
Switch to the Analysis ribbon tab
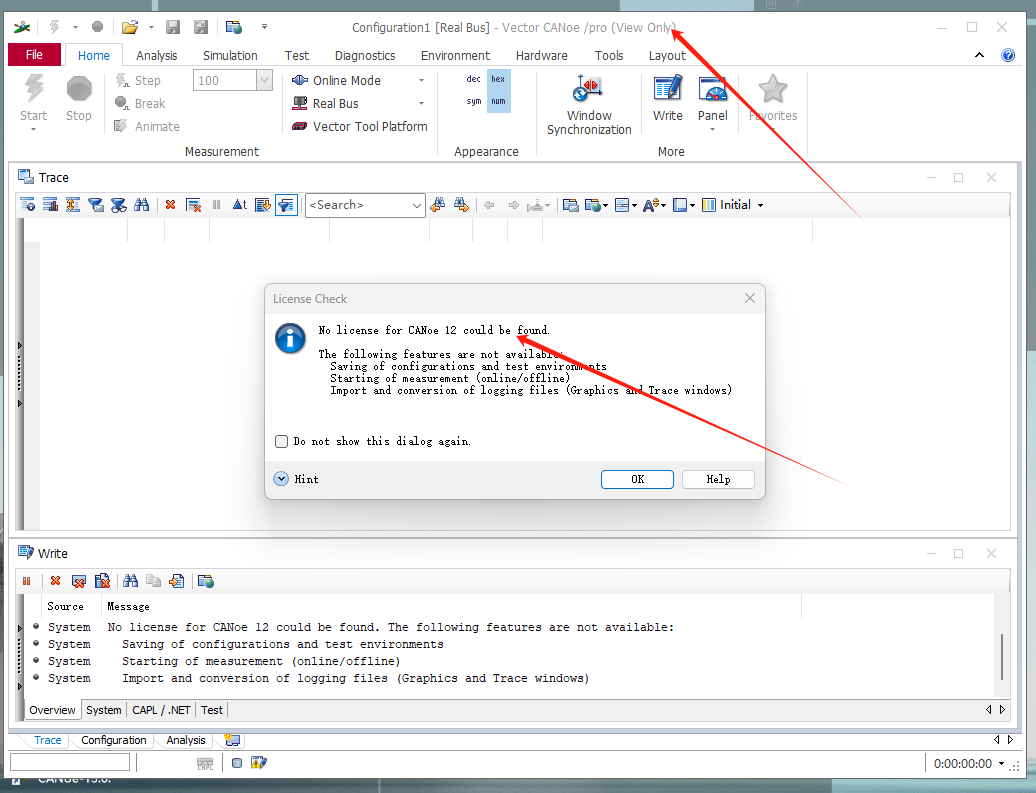pyautogui.click(x=157, y=56)
